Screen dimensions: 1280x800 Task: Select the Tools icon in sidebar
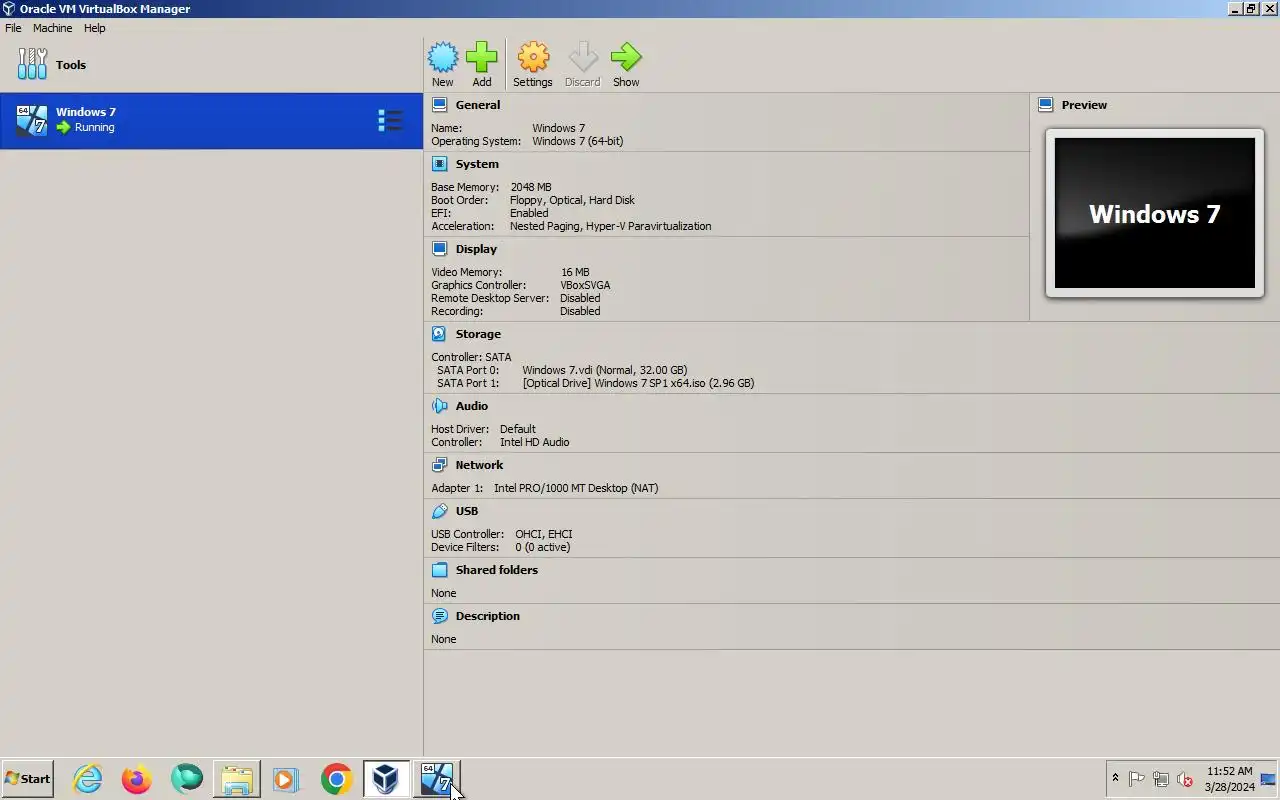pyautogui.click(x=32, y=64)
